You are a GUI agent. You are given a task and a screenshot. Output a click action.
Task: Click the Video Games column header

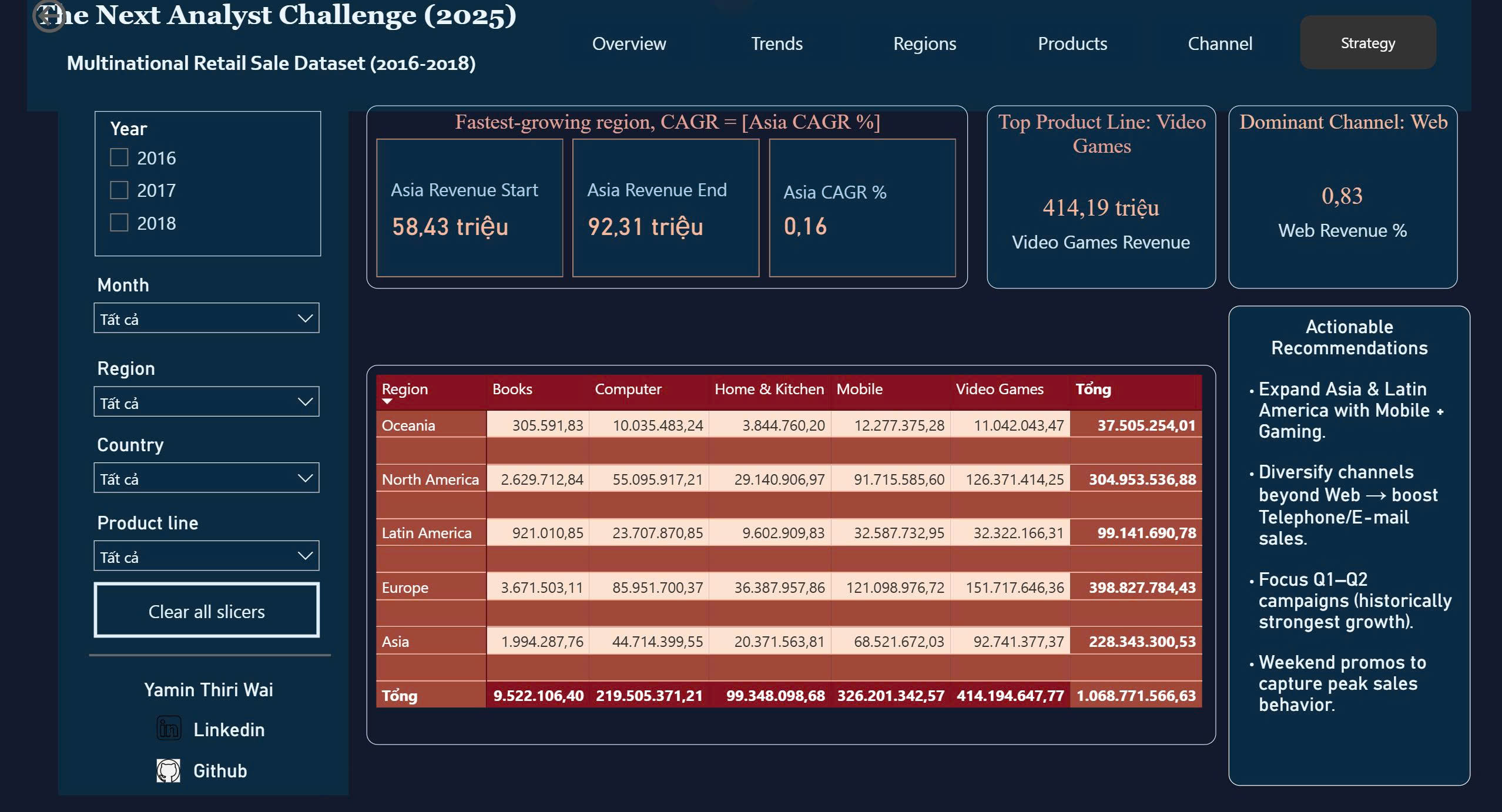[x=1000, y=389]
